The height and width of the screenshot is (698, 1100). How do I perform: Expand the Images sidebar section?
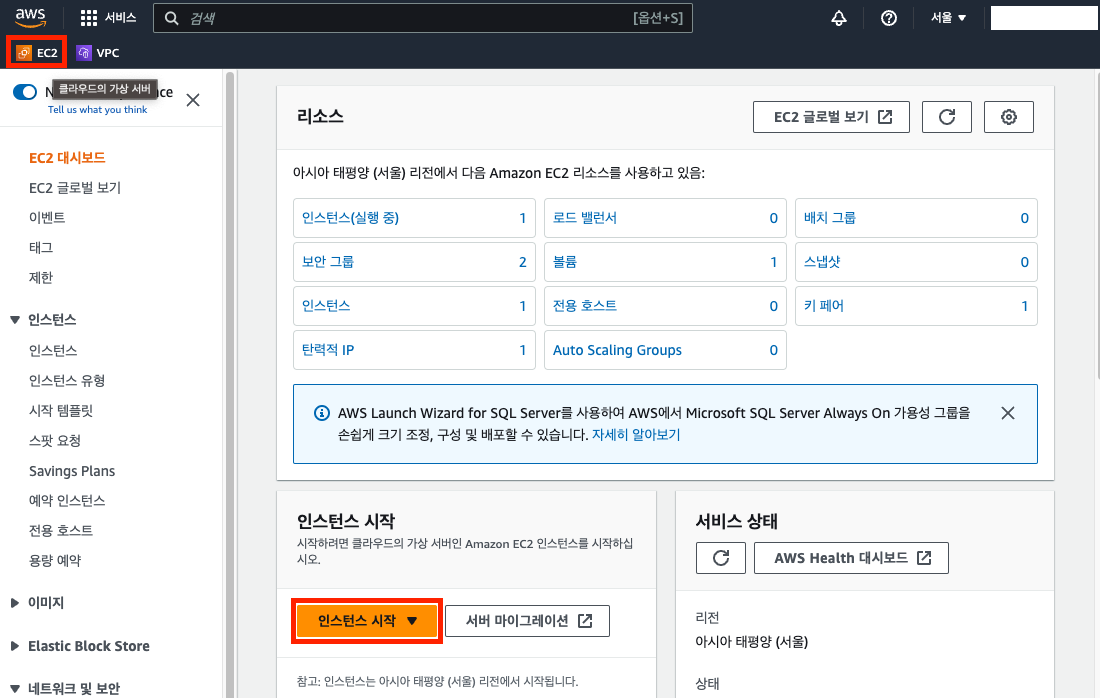pos(15,603)
